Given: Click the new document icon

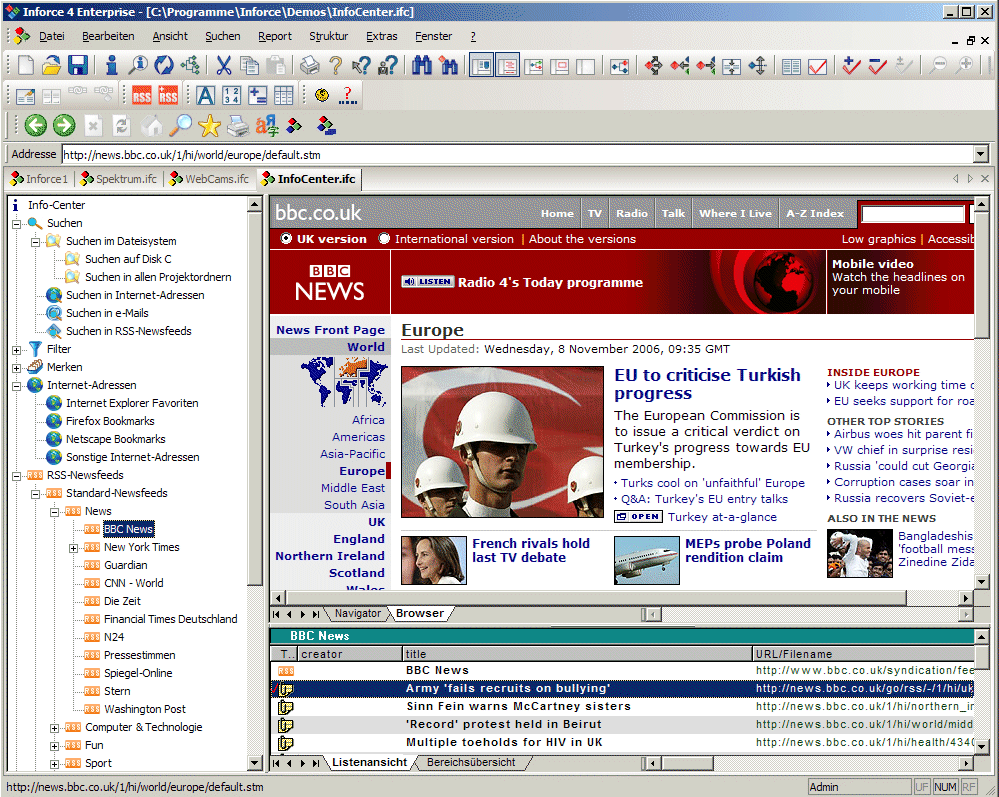Looking at the screenshot, I should click(25, 65).
